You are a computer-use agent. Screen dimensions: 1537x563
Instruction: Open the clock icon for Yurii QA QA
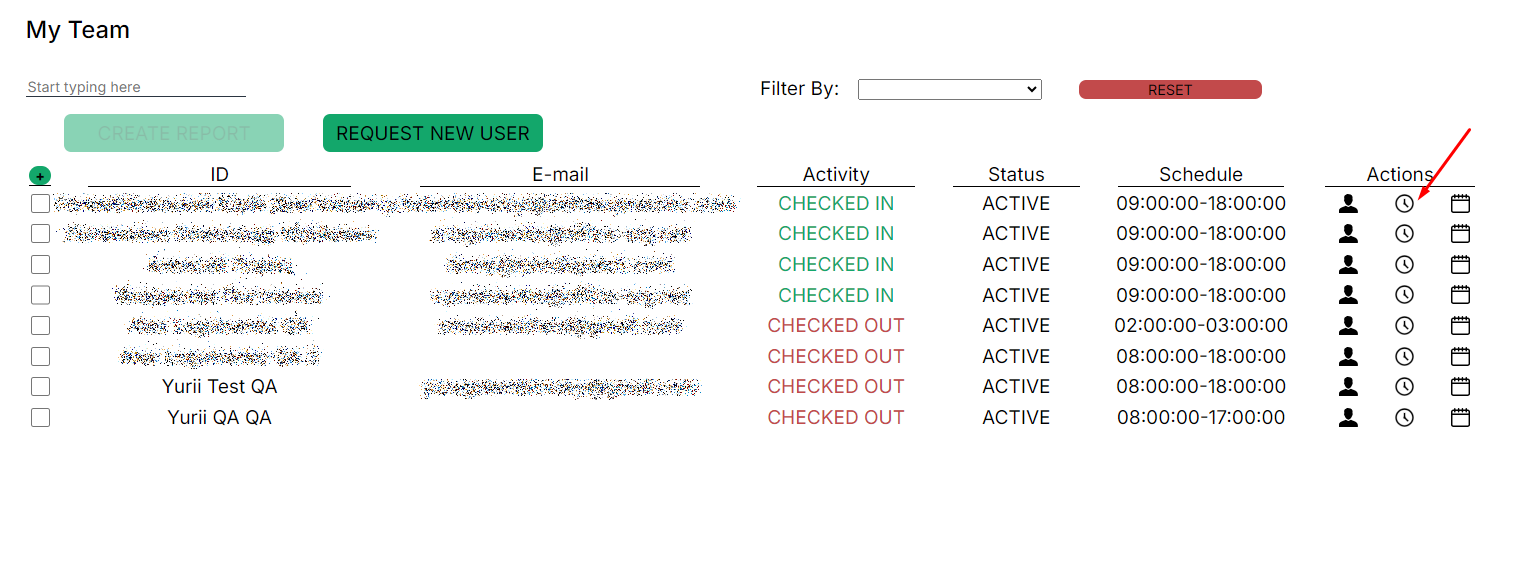(1405, 418)
